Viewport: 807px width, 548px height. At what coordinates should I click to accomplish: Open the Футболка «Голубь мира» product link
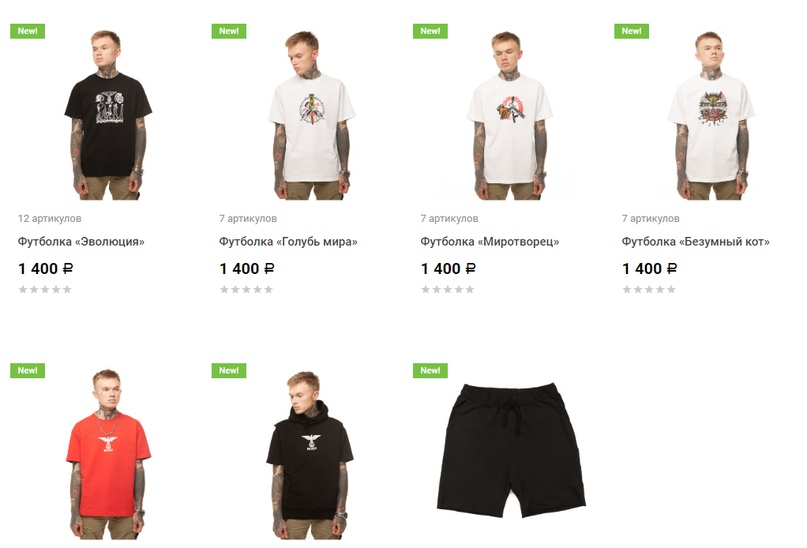[x=288, y=241]
